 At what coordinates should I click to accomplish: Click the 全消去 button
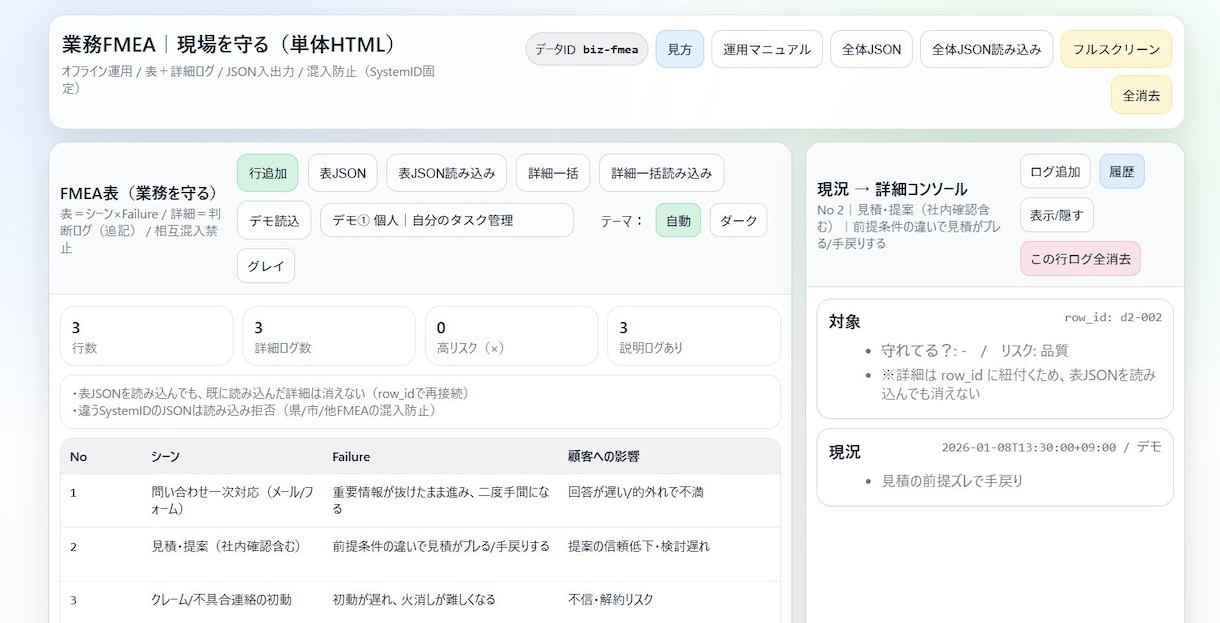pos(1141,95)
